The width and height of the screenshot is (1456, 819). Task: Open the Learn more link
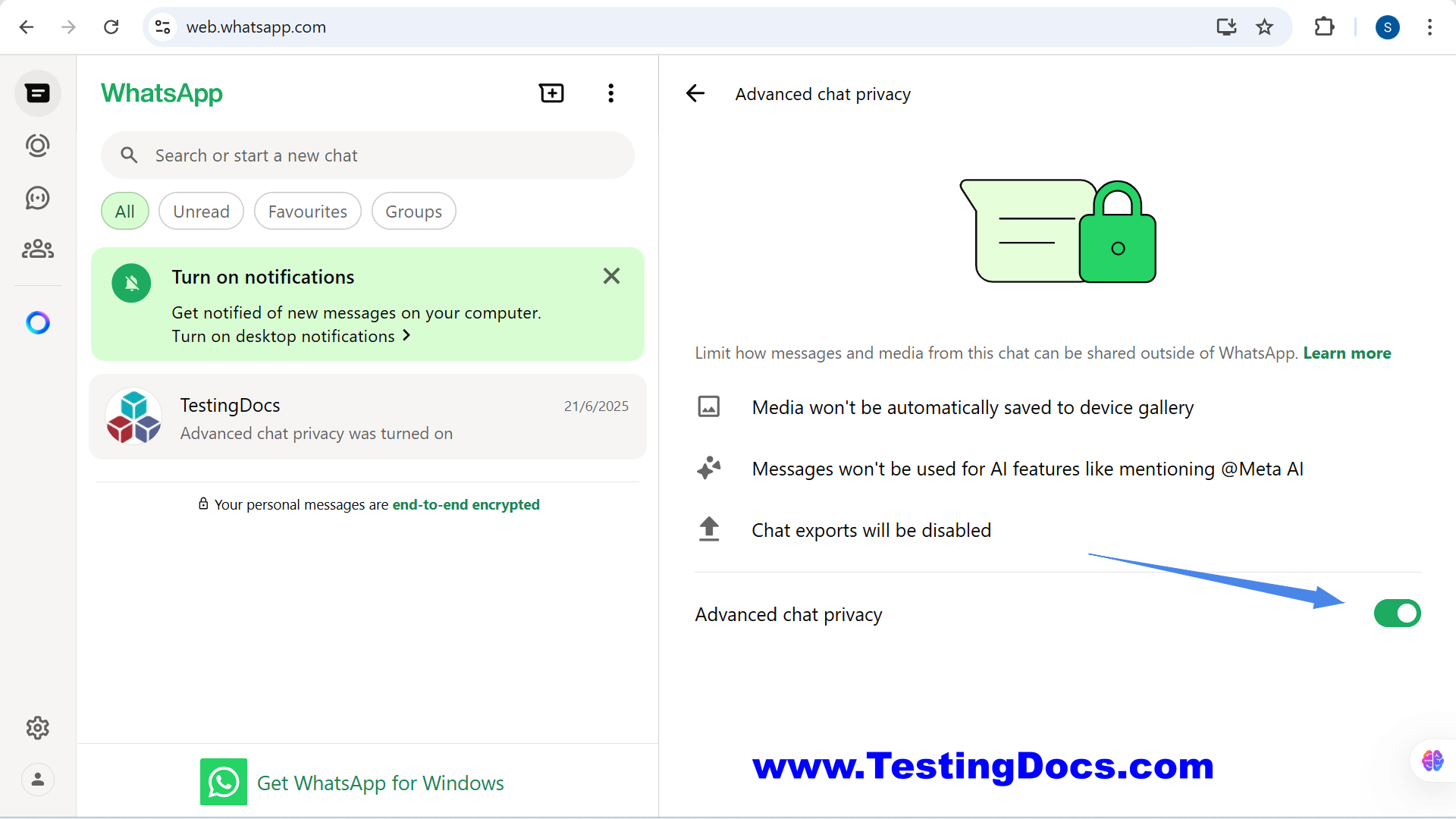tap(1347, 353)
